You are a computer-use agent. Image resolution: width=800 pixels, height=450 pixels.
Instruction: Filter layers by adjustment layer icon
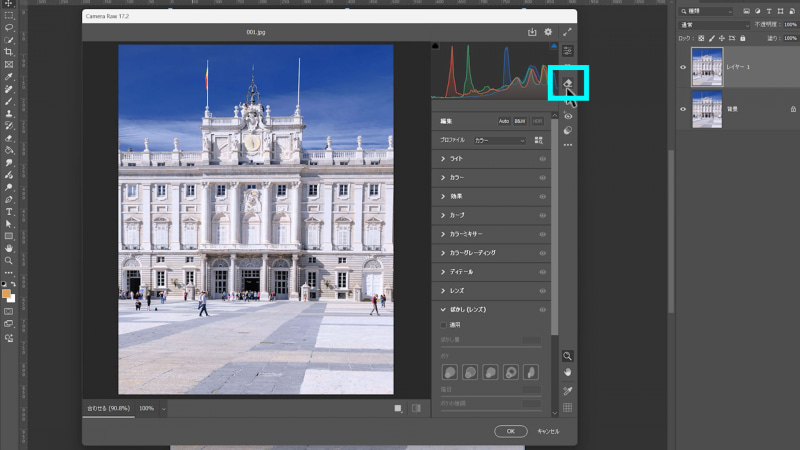(x=758, y=11)
